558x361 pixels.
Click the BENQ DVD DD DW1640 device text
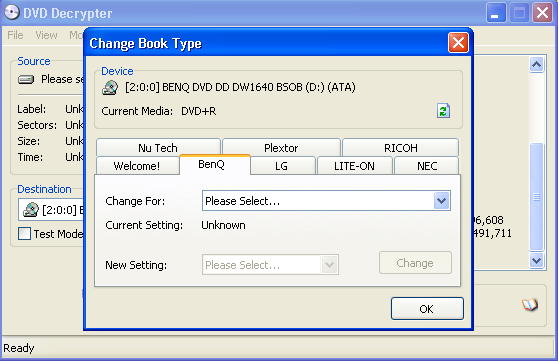[240, 87]
